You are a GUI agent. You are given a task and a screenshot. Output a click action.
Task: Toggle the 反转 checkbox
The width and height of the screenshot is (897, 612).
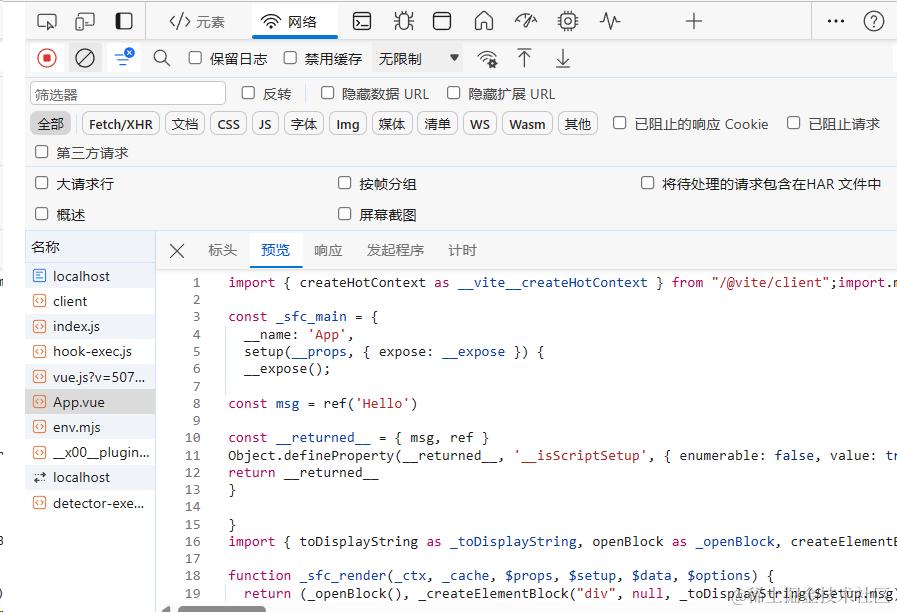248,93
